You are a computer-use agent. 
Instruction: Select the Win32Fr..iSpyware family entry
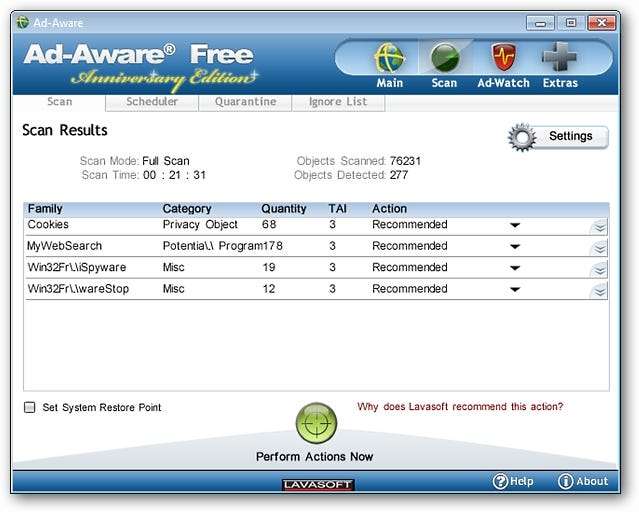[77, 267]
